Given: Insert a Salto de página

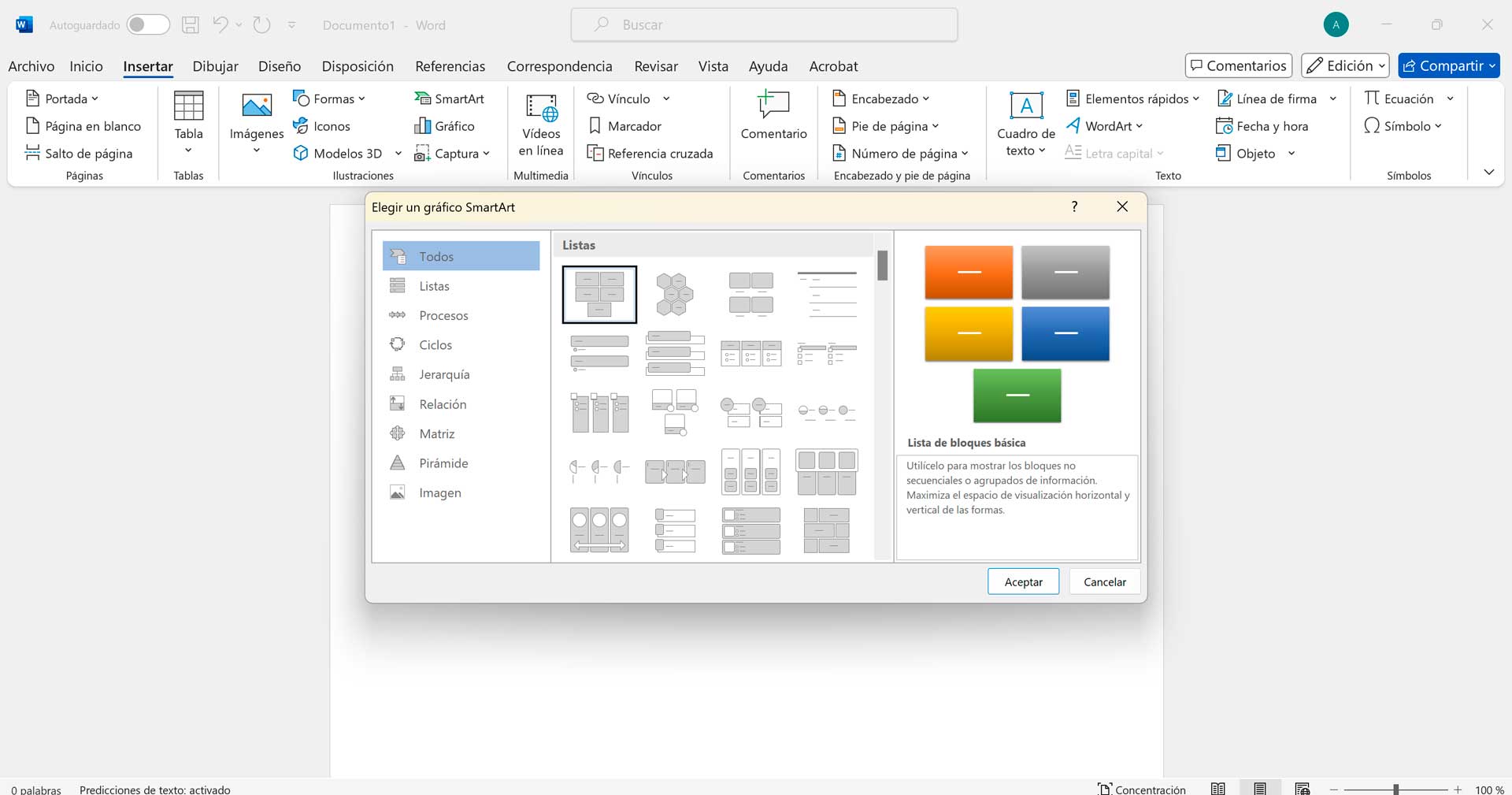Looking at the screenshot, I should click(x=79, y=154).
